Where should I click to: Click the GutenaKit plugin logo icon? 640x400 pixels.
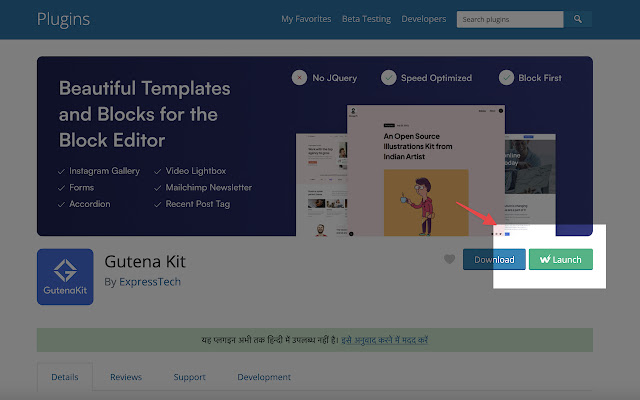click(x=65, y=277)
